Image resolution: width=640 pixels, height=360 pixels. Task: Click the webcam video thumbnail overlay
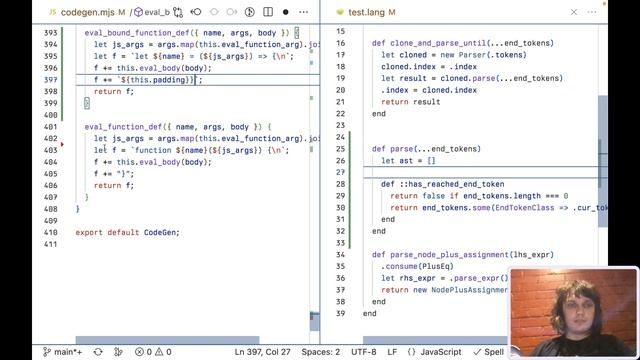(x=573, y=312)
